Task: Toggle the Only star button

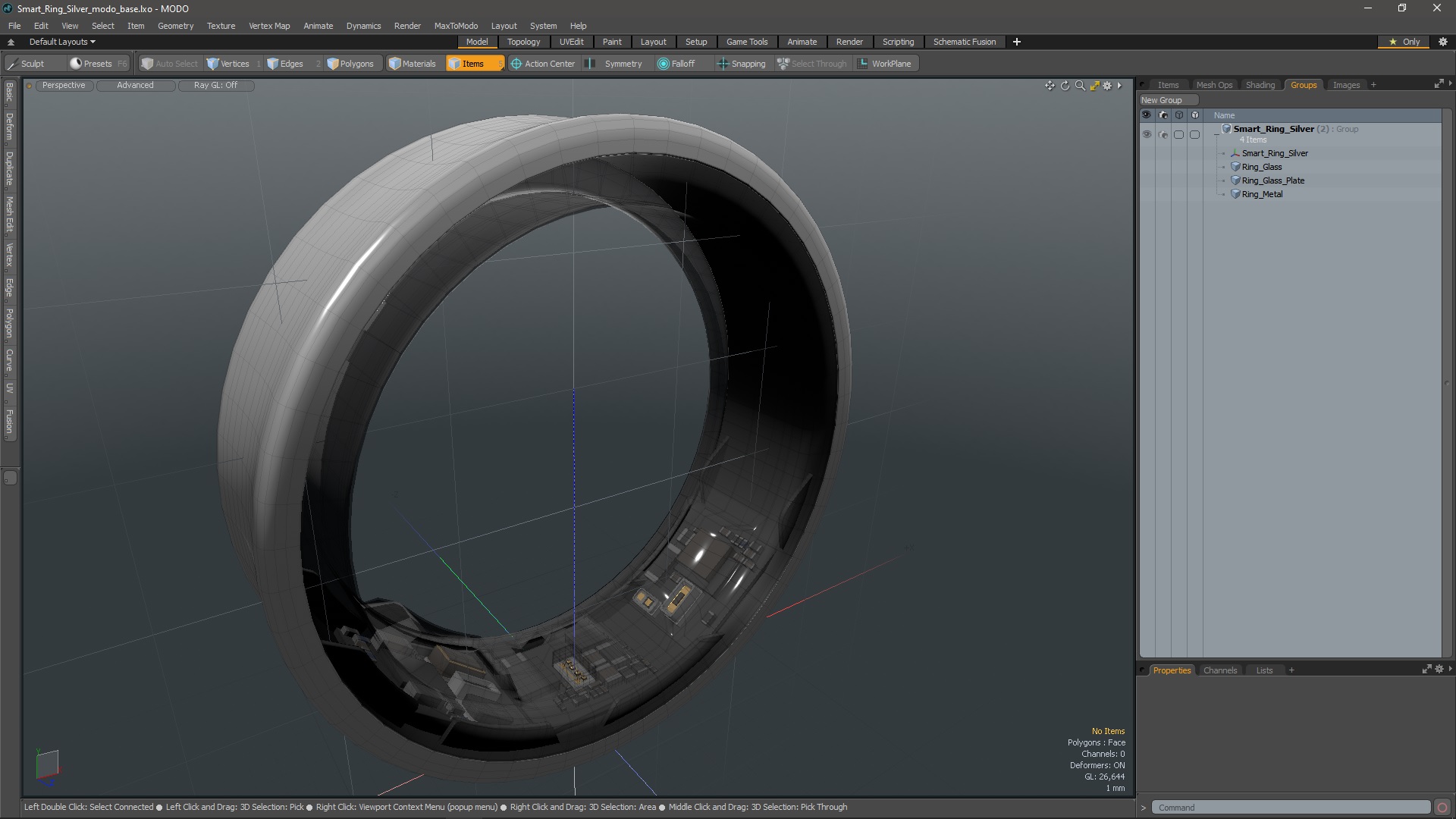Action: 1404,42
